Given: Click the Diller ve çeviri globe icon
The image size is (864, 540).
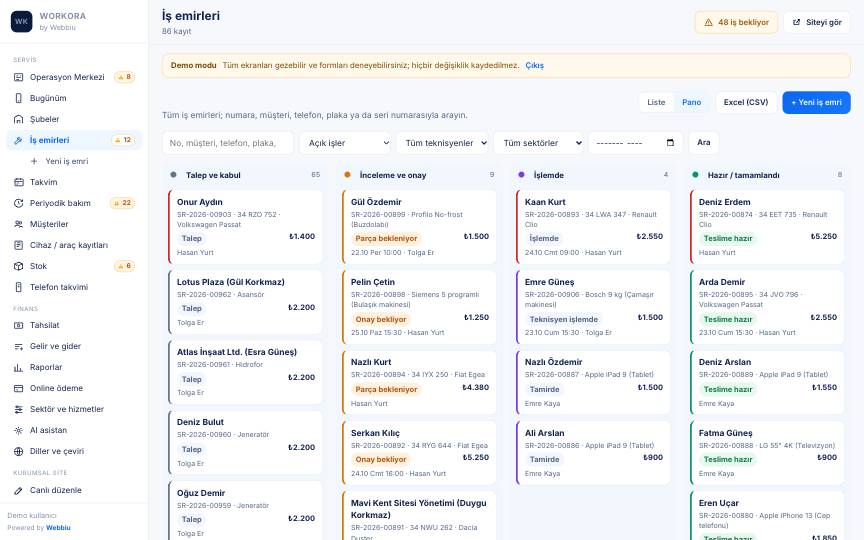Looking at the screenshot, I should click(18, 451).
